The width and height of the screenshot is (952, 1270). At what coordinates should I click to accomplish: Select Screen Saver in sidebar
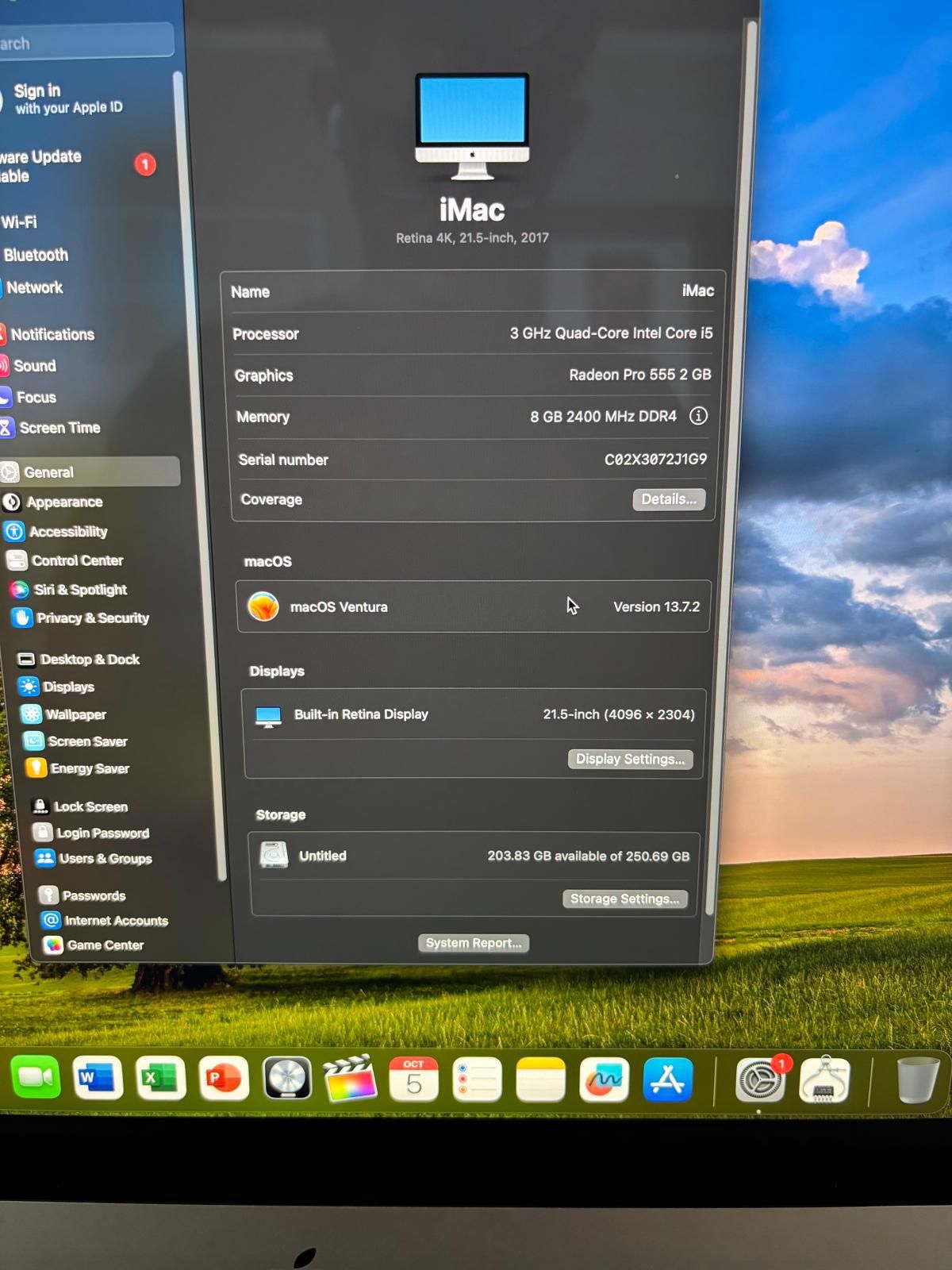tap(76, 741)
